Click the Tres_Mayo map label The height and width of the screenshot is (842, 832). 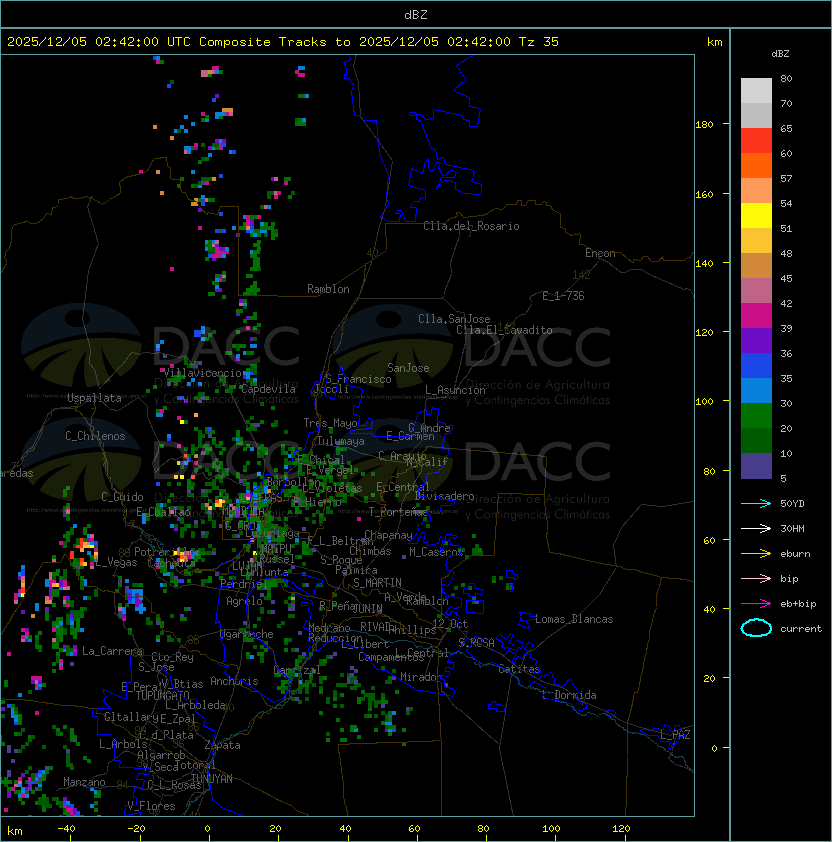click(x=330, y=423)
